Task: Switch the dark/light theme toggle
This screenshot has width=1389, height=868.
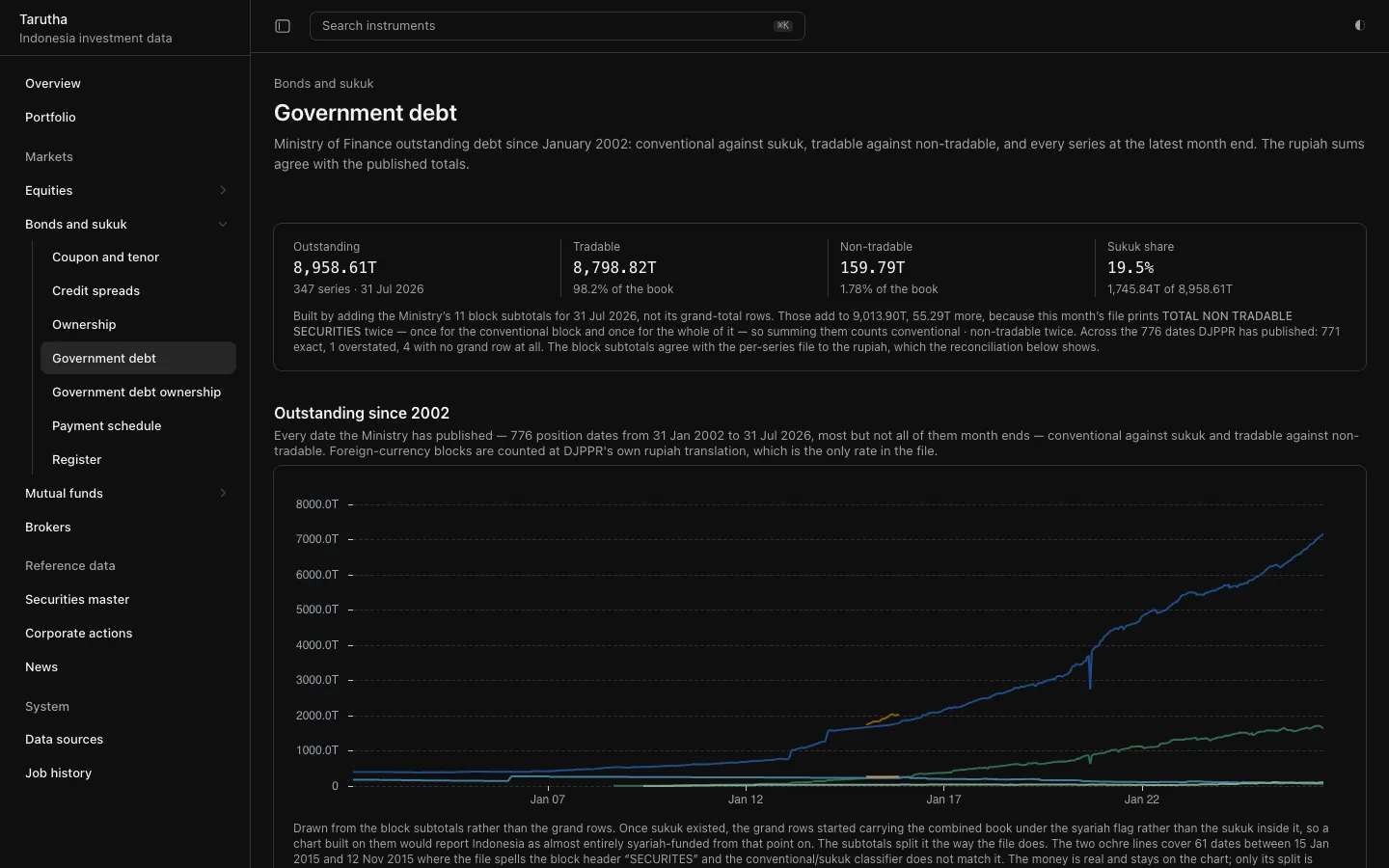Action: click(x=1359, y=26)
